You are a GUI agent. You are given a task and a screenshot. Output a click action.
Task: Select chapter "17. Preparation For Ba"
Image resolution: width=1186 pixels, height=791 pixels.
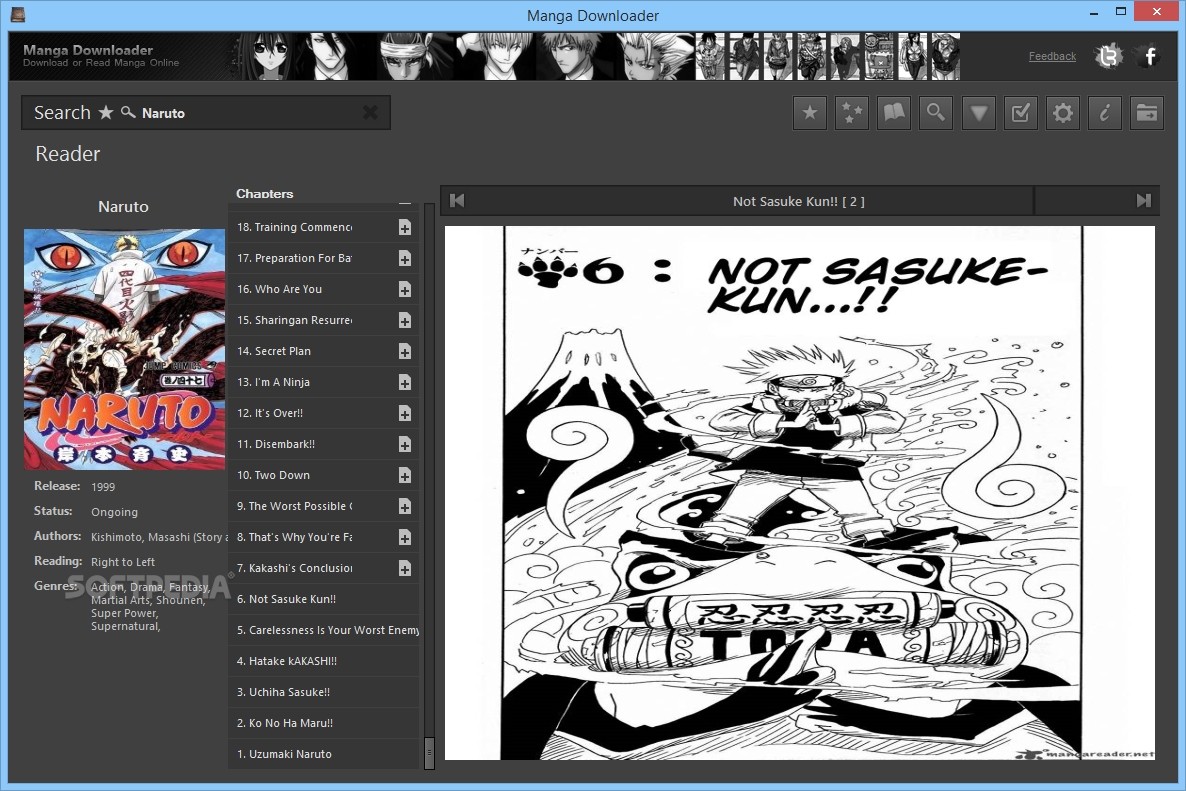point(324,258)
